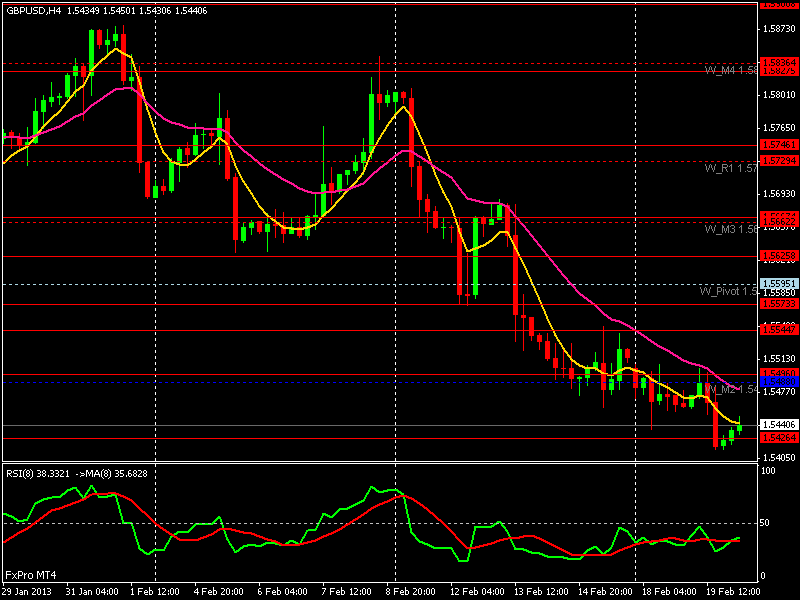
Task: Click the 1.54050 price axis label
Action: 779,458
